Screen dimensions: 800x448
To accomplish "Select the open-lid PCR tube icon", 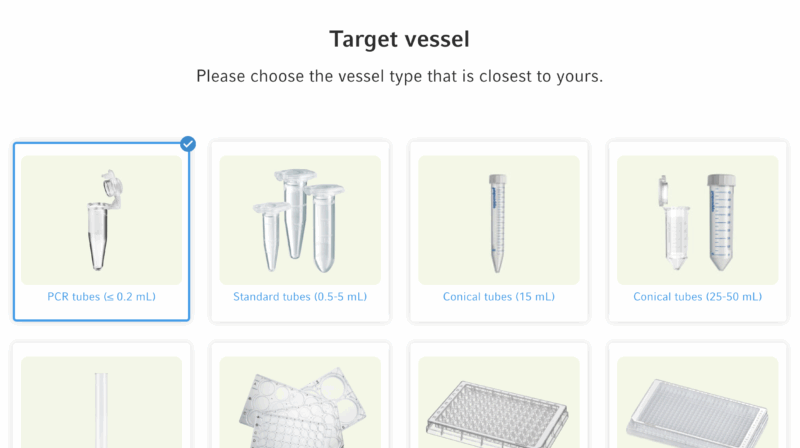I will pos(105,220).
